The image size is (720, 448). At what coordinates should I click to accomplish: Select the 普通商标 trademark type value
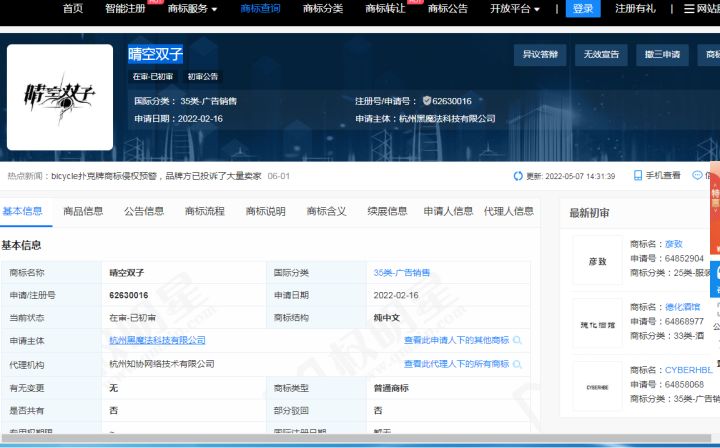coord(391,388)
